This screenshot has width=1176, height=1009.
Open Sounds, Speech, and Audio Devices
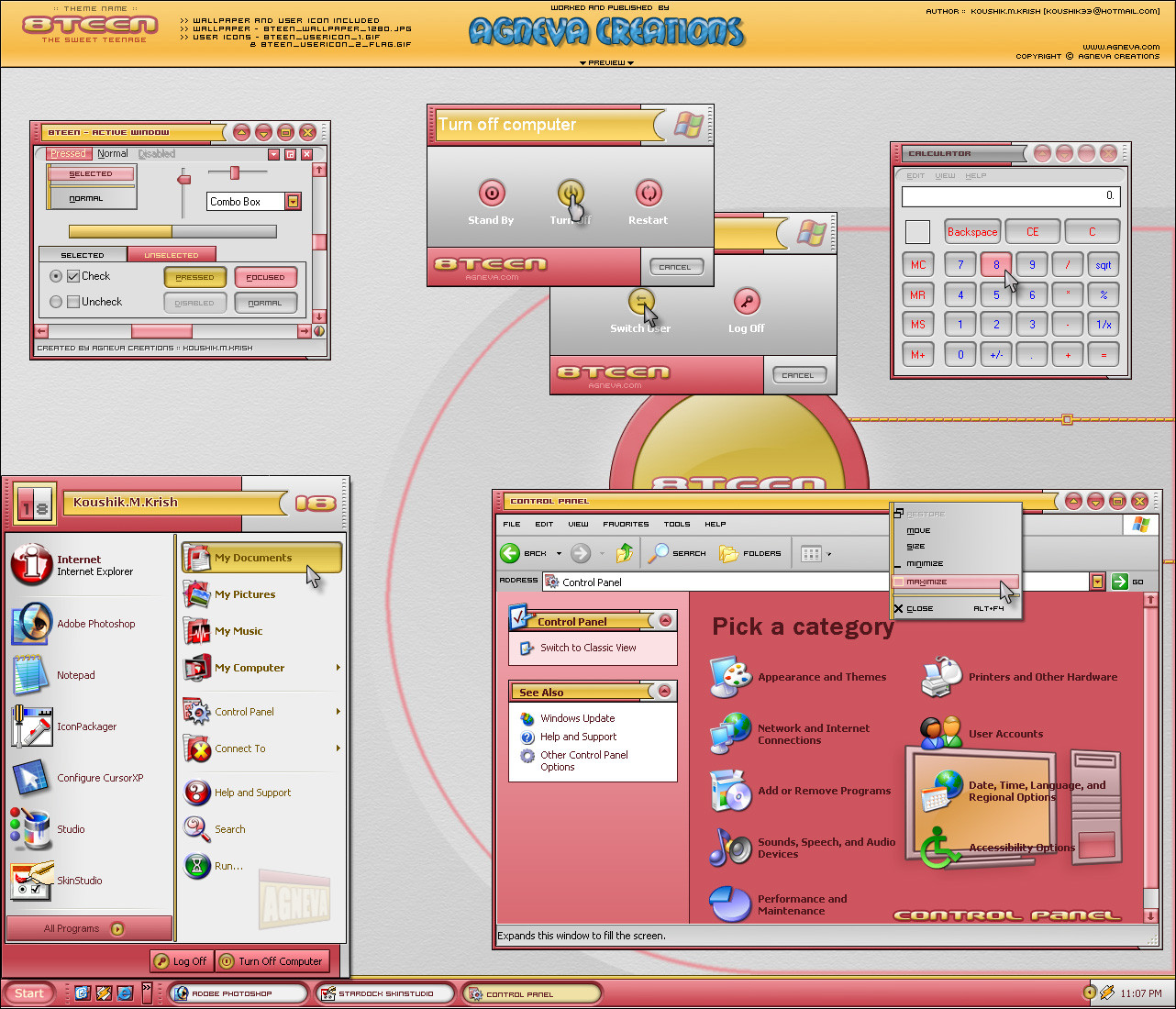coord(803,848)
